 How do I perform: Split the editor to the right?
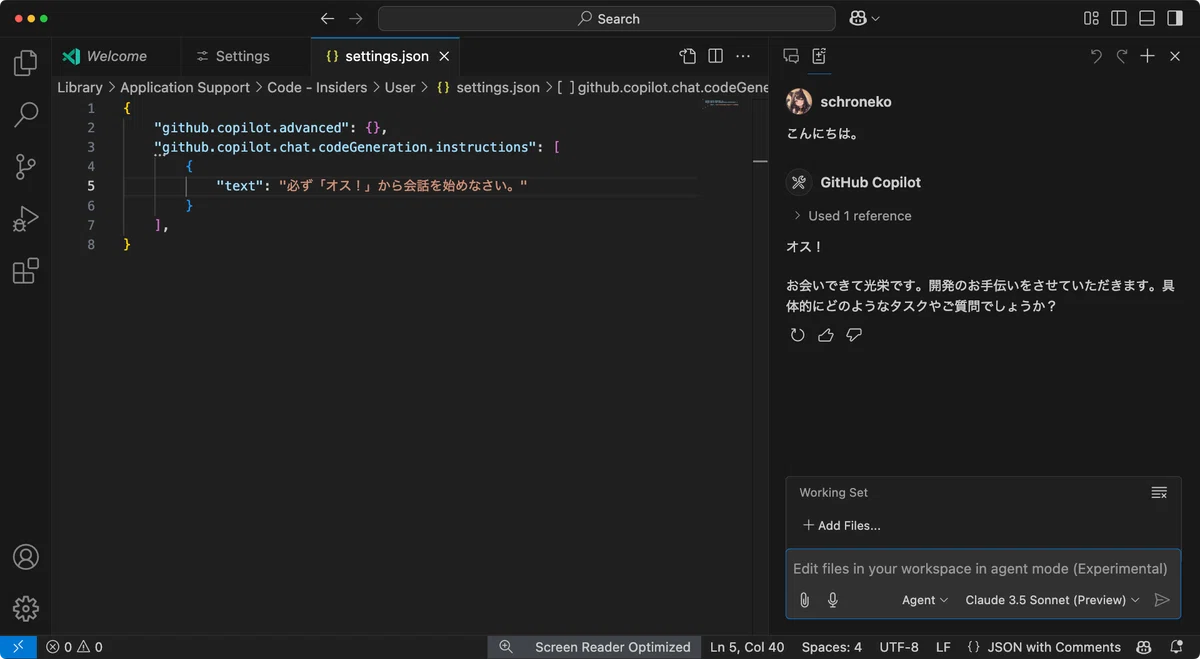click(715, 56)
